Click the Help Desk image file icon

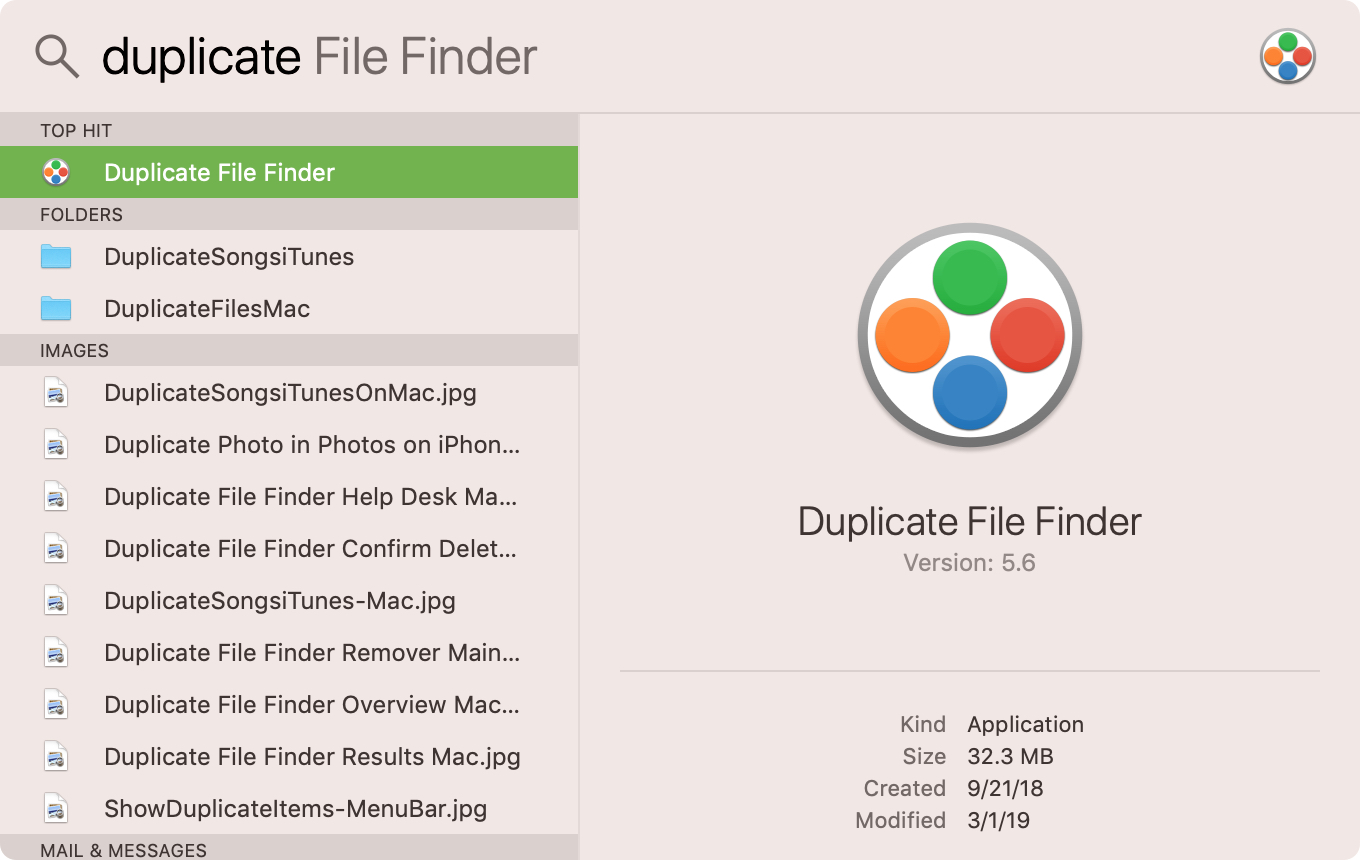(56, 497)
